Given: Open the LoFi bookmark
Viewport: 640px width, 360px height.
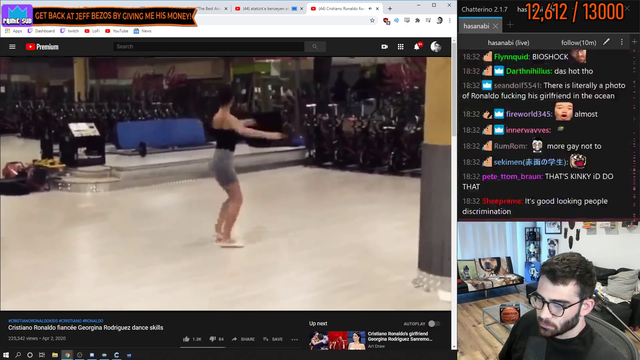Looking at the screenshot, I should [92, 31].
